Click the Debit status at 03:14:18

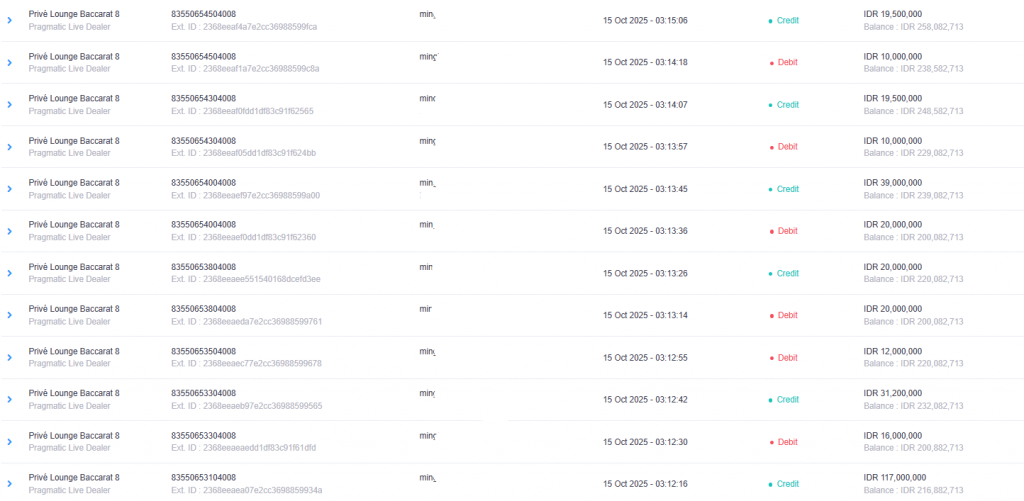(x=787, y=62)
